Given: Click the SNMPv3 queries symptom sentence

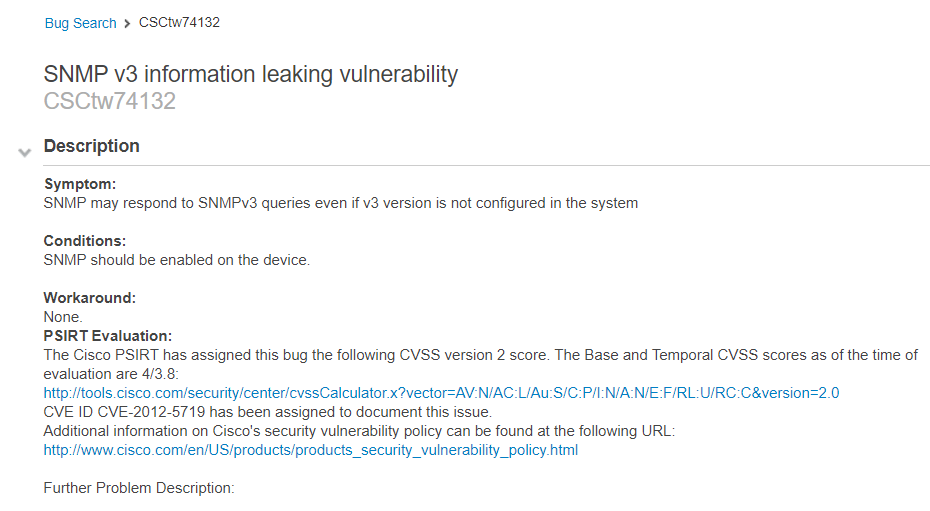Looking at the screenshot, I should pos(340,203).
